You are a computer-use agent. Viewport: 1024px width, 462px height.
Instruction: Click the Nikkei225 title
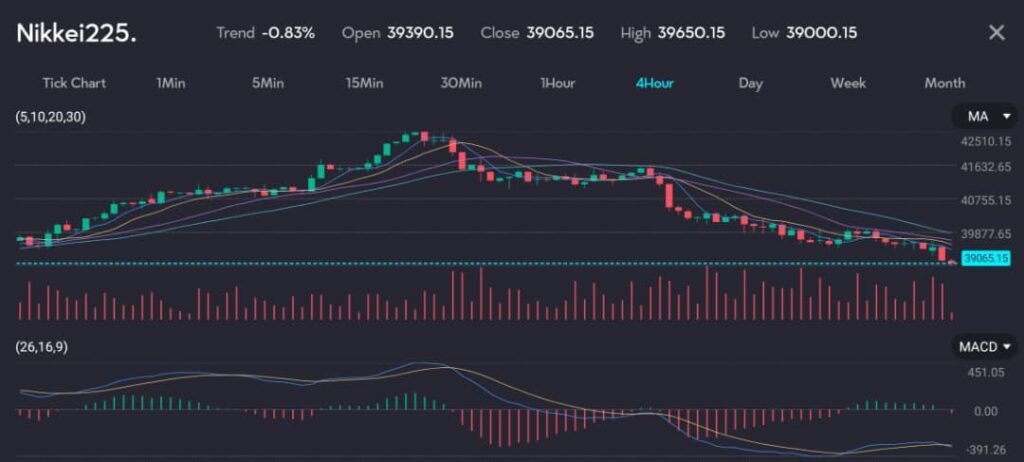(x=77, y=33)
